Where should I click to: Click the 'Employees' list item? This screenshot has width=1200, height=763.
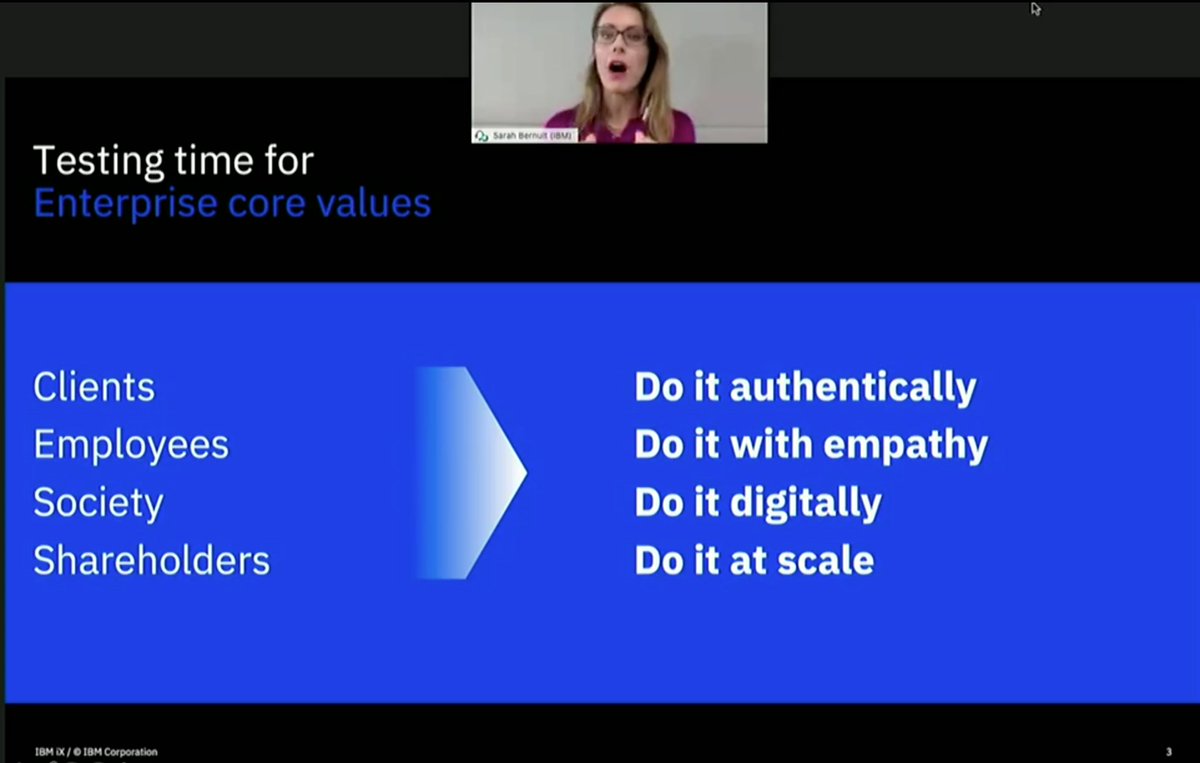[x=131, y=445]
